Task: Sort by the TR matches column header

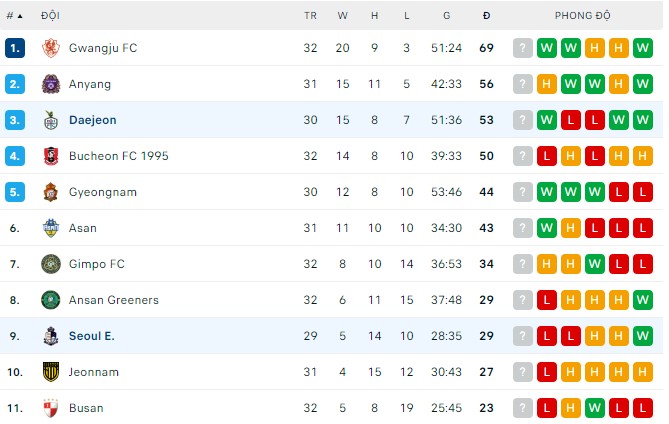Action: (x=310, y=16)
